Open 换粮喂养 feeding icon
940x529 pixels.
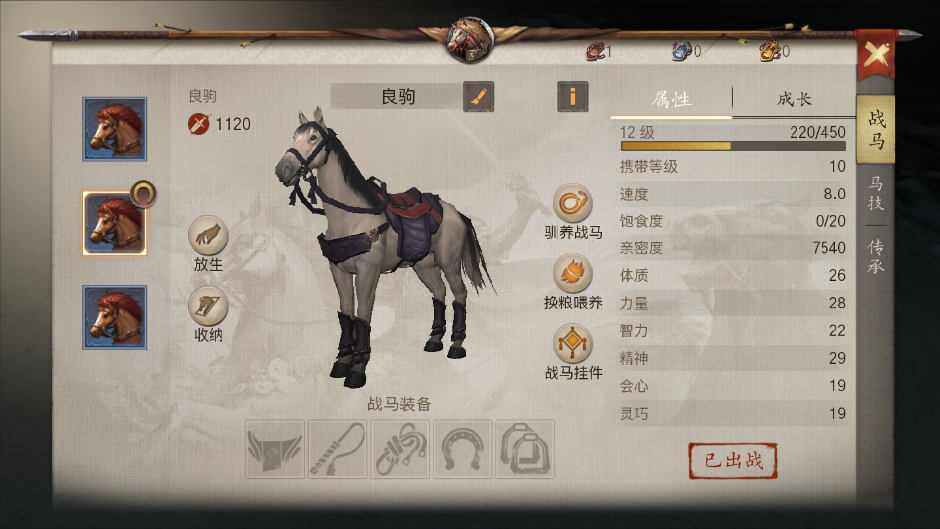(573, 274)
